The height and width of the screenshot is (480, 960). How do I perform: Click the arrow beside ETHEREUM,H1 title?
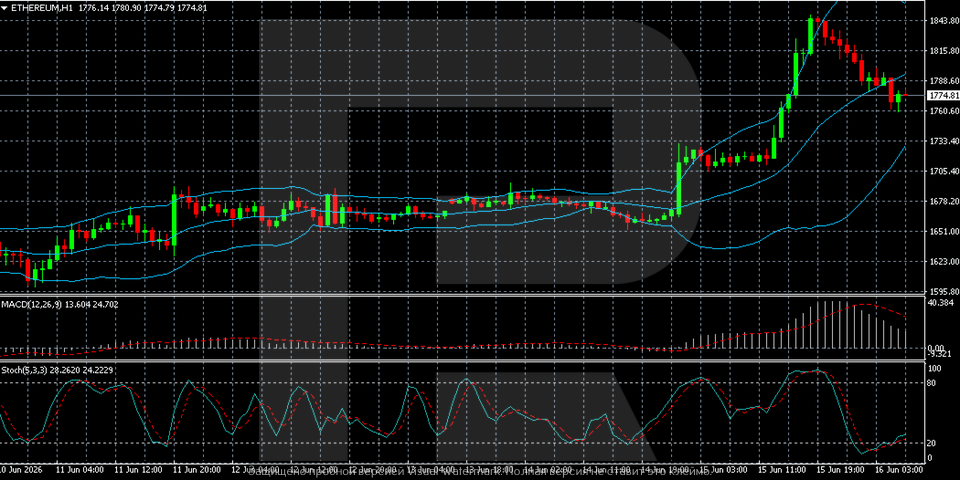point(4,8)
